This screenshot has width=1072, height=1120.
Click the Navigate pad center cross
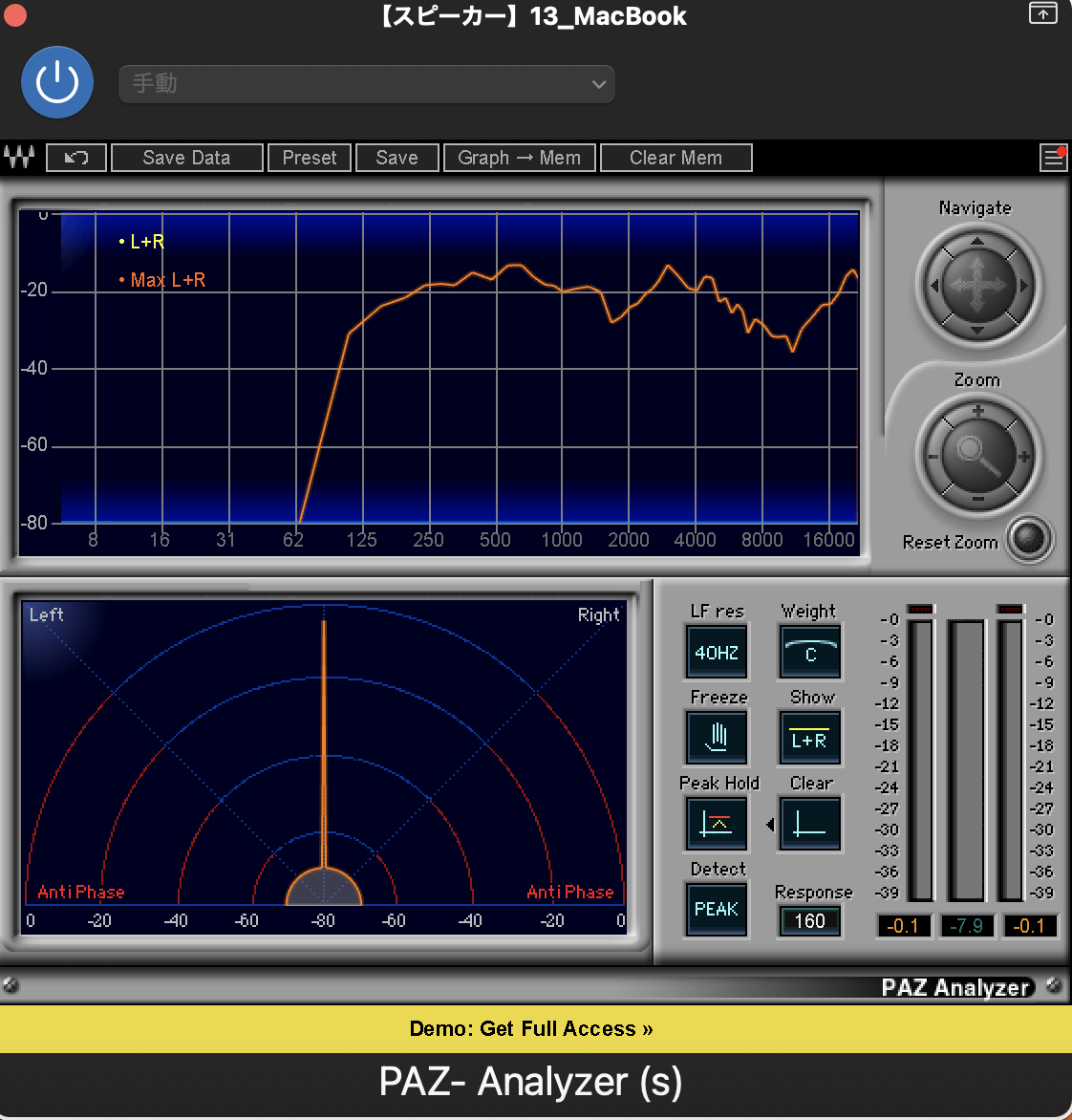point(977,286)
